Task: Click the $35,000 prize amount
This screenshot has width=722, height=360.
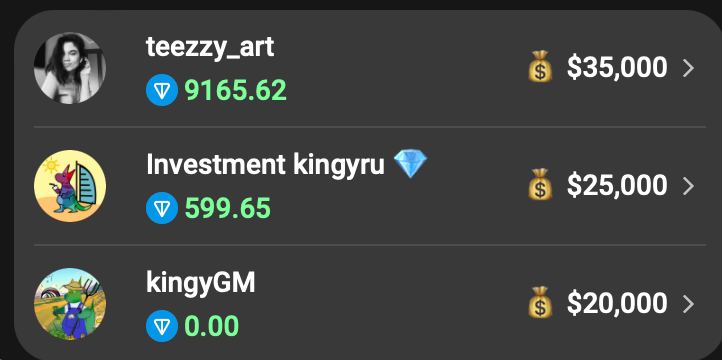Action: pyautogui.click(x=617, y=68)
